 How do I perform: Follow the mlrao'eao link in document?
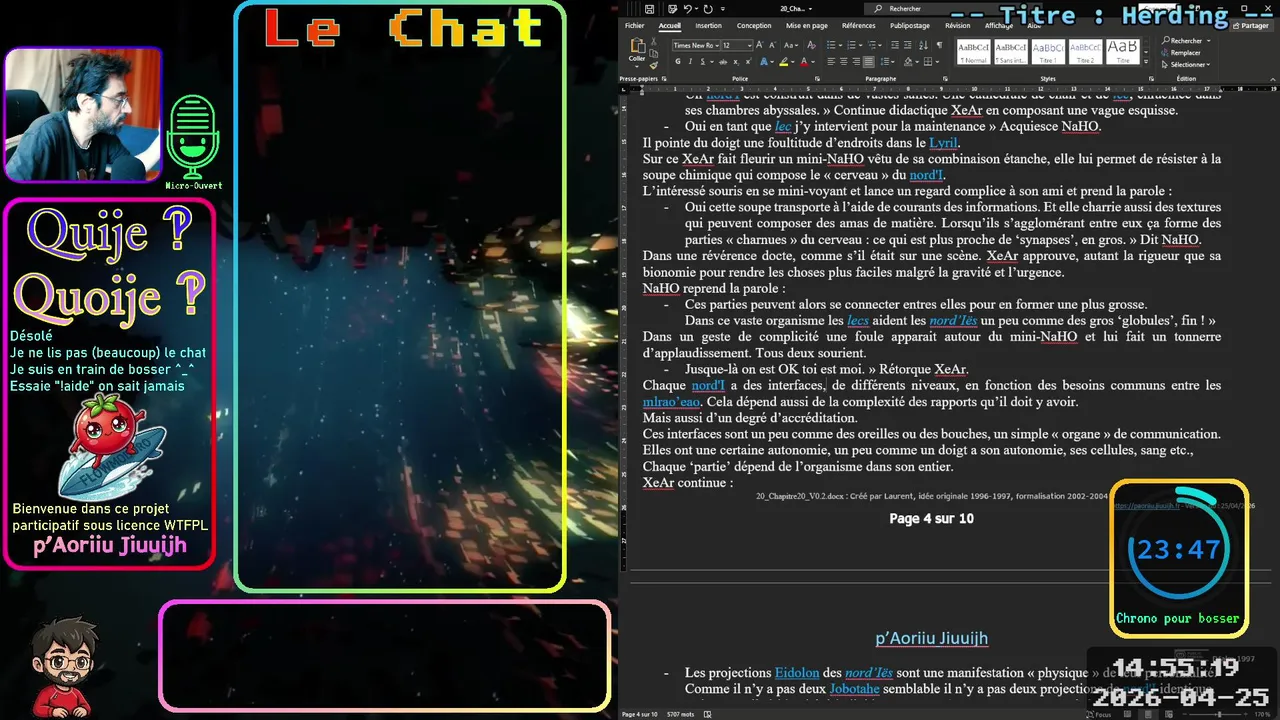point(671,402)
